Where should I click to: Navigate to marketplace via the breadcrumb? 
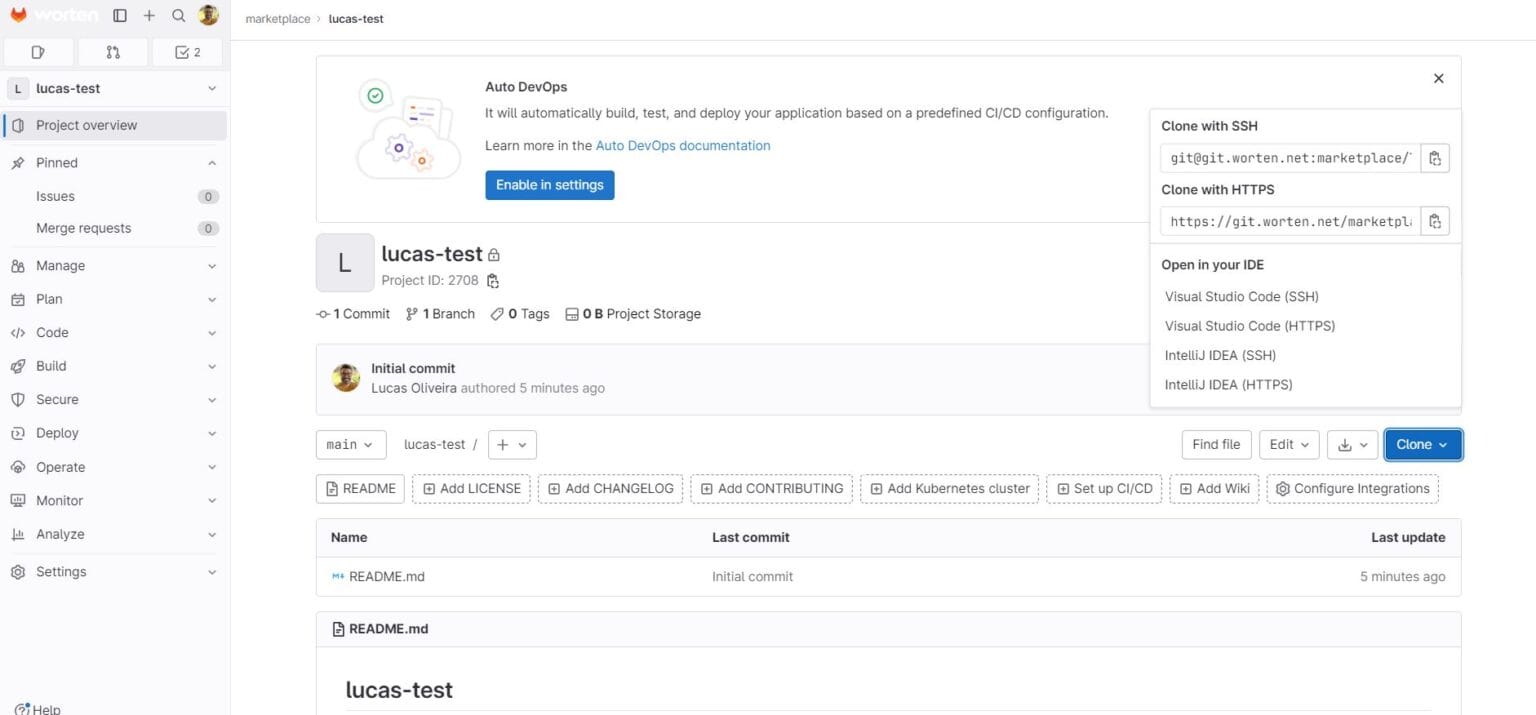pyautogui.click(x=277, y=18)
